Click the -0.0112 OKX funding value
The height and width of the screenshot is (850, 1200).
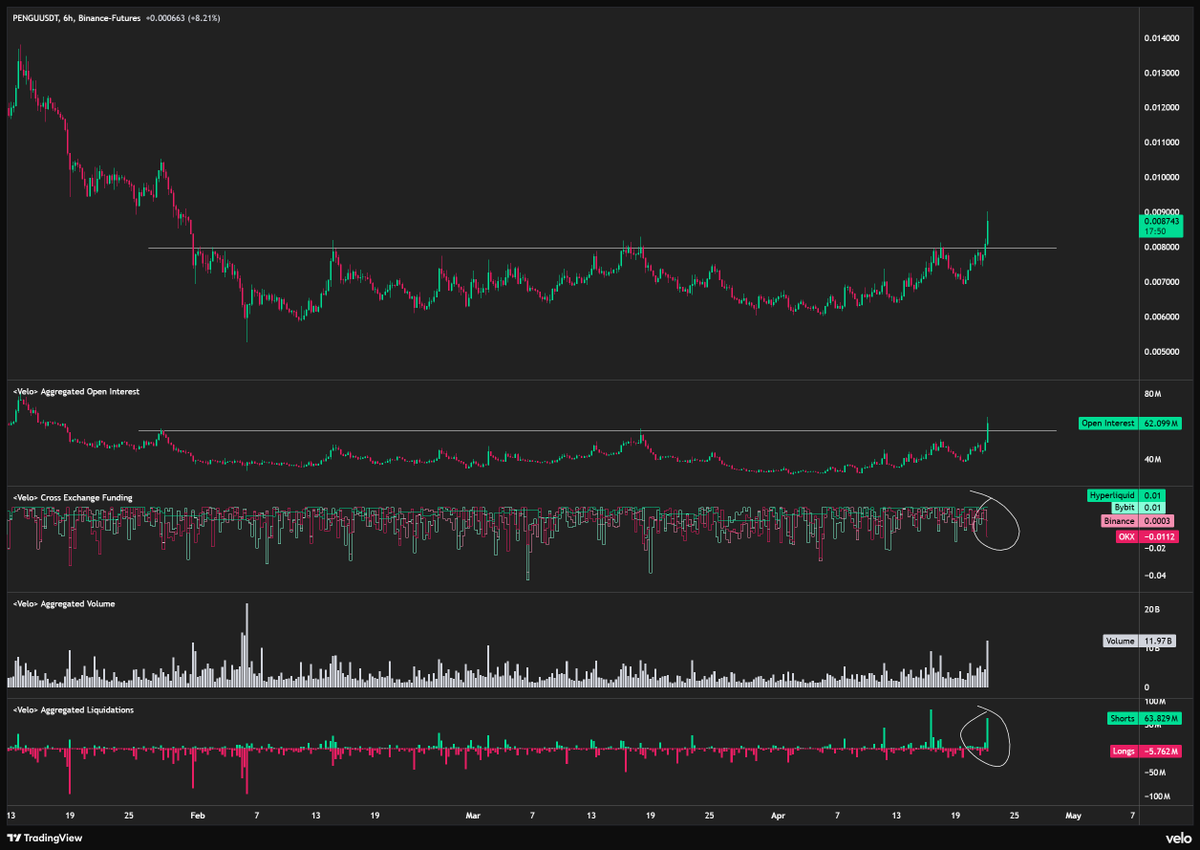pyautogui.click(x=1160, y=537)
